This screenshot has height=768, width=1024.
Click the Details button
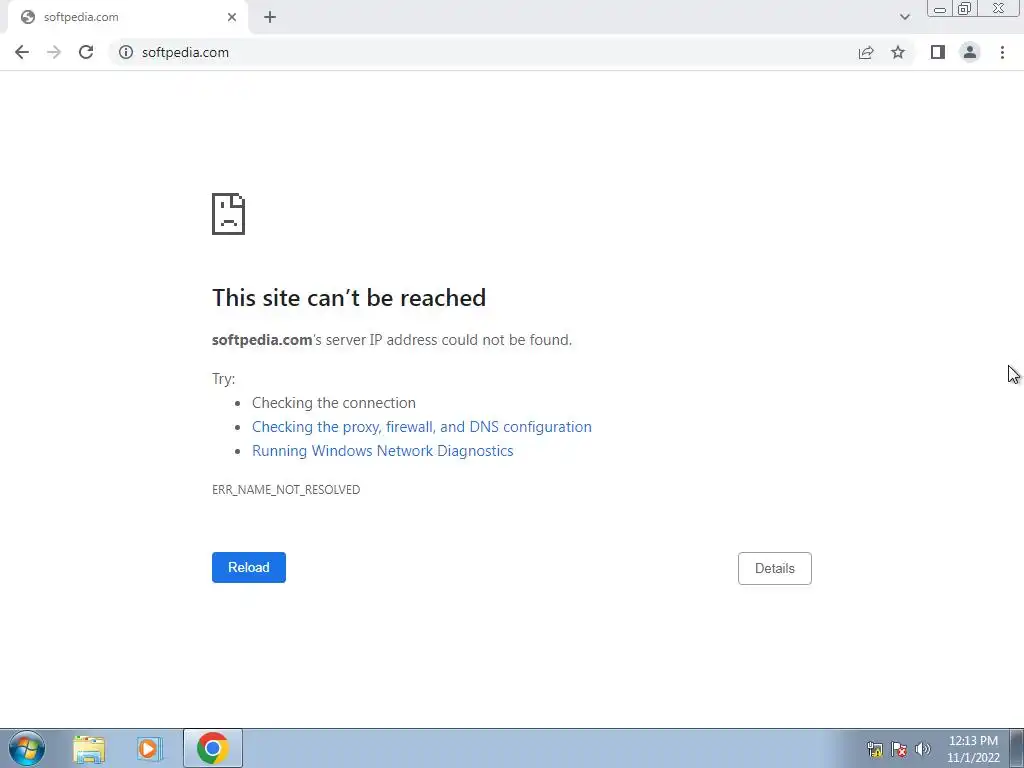point(775,568)
